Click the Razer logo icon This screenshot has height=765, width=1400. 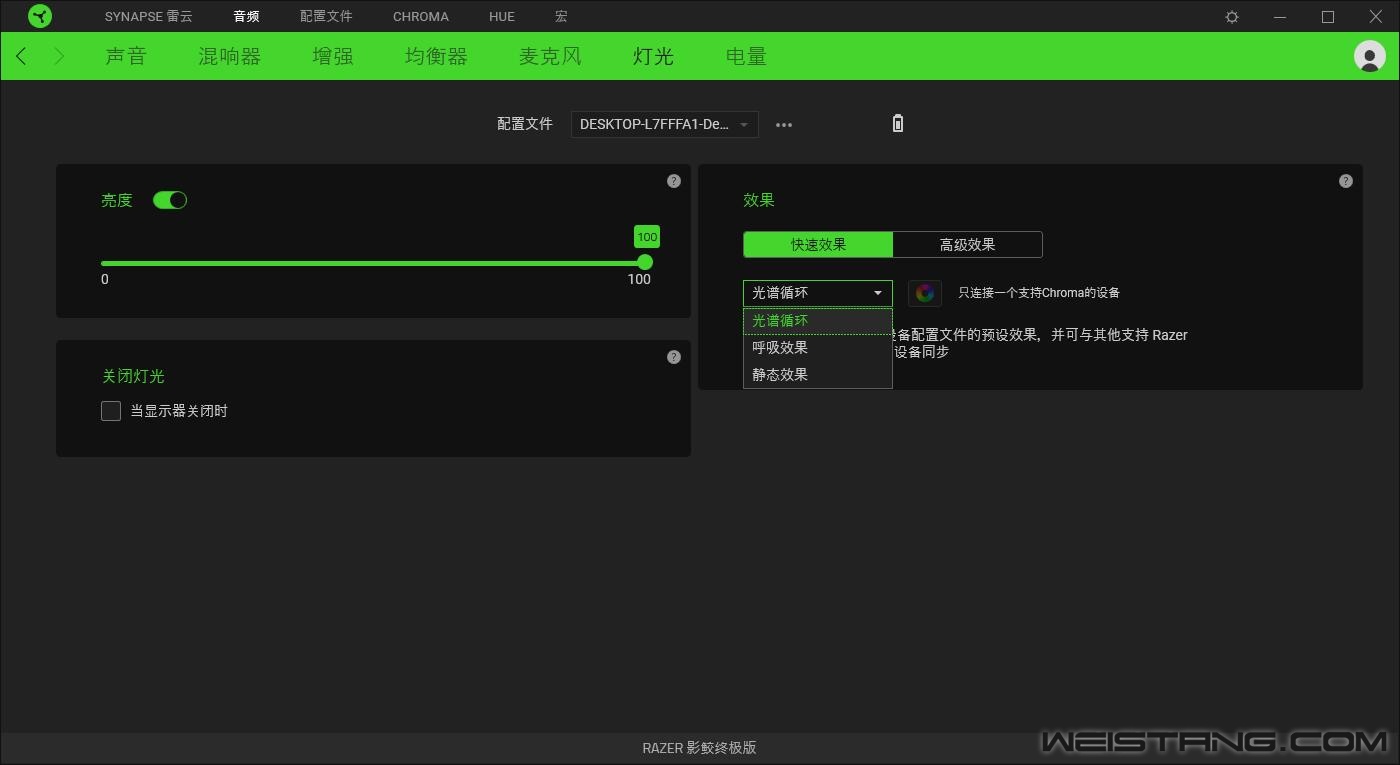tap(40, 16)
